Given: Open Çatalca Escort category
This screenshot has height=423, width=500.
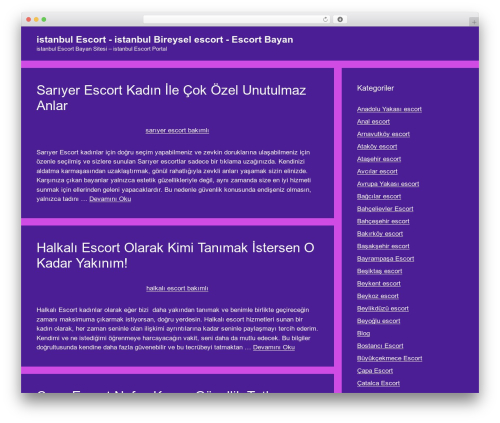Looking at the screenshot, I should tap(378, 383).
